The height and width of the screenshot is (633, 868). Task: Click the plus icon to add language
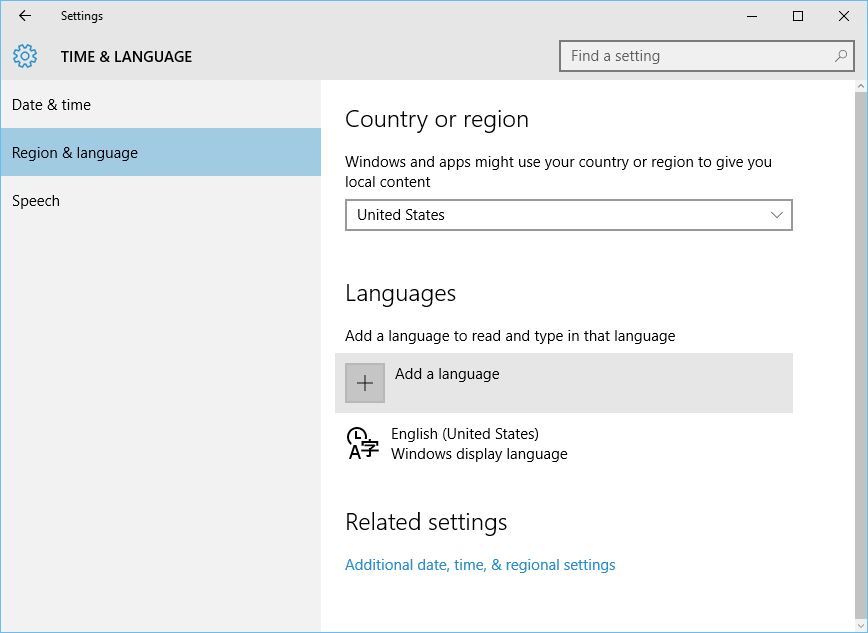click(365, 383)
